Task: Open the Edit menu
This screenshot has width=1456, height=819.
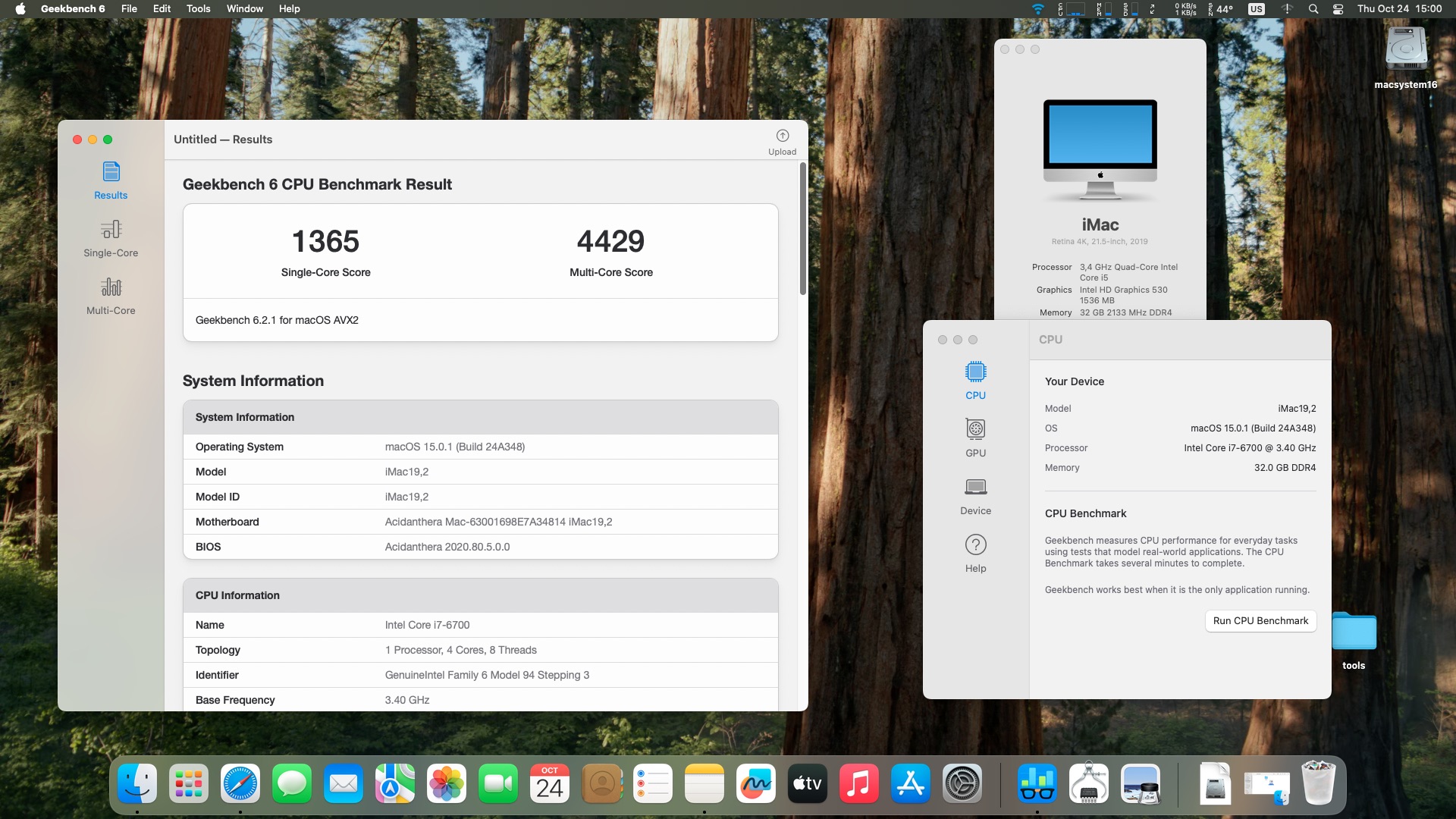Action: coord(162,9)
